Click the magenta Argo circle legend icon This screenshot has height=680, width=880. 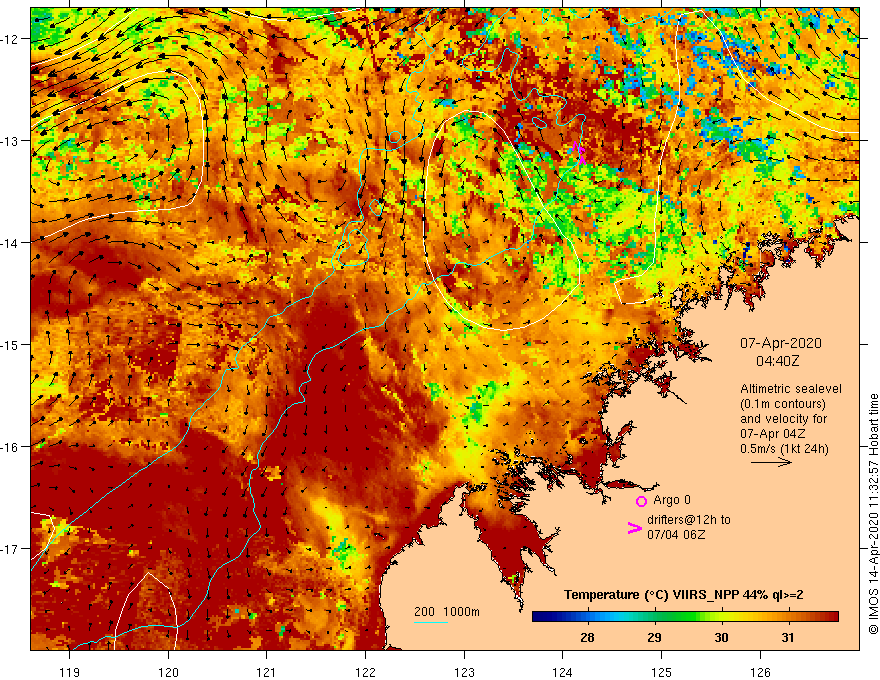[x=641, y=501]
